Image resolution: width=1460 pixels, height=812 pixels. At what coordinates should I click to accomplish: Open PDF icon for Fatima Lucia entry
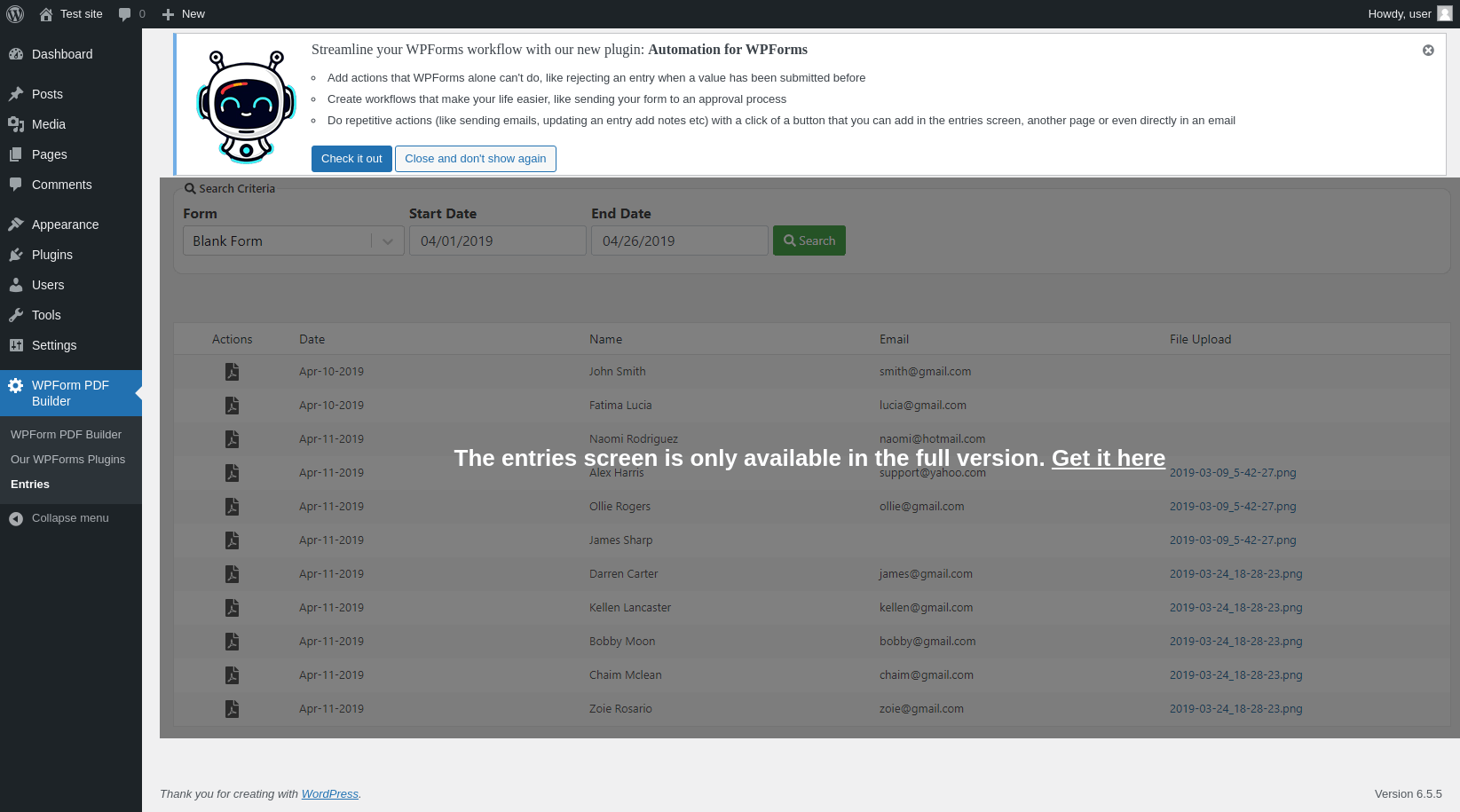[232, 406]
